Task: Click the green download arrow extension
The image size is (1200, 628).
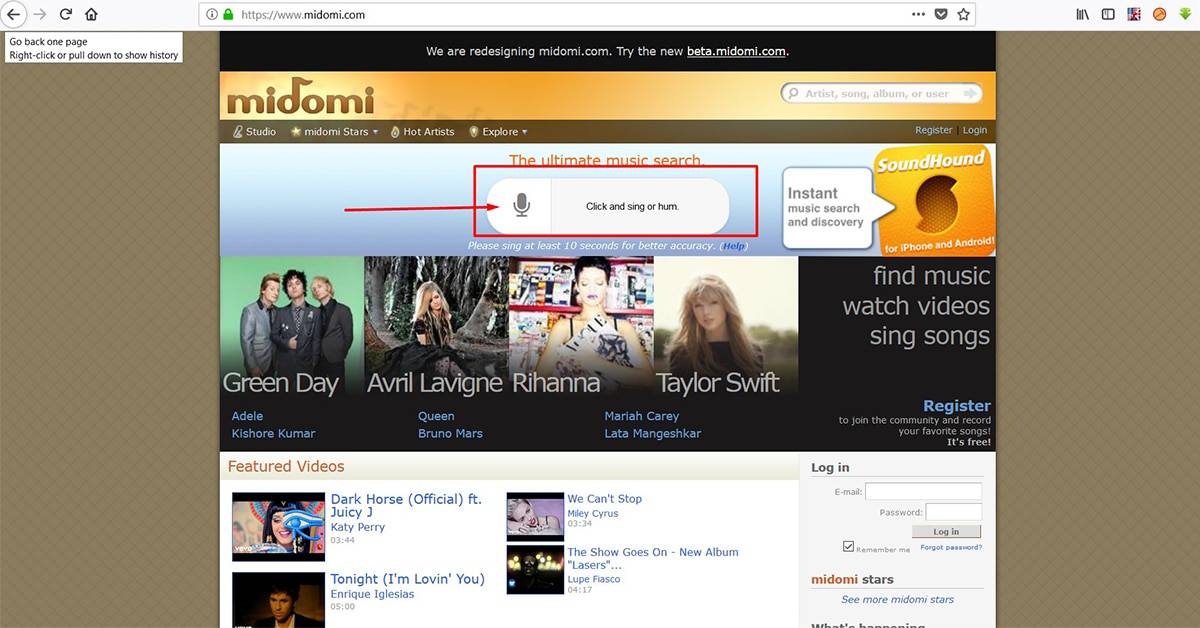Action: click(x=1185, y=14)
